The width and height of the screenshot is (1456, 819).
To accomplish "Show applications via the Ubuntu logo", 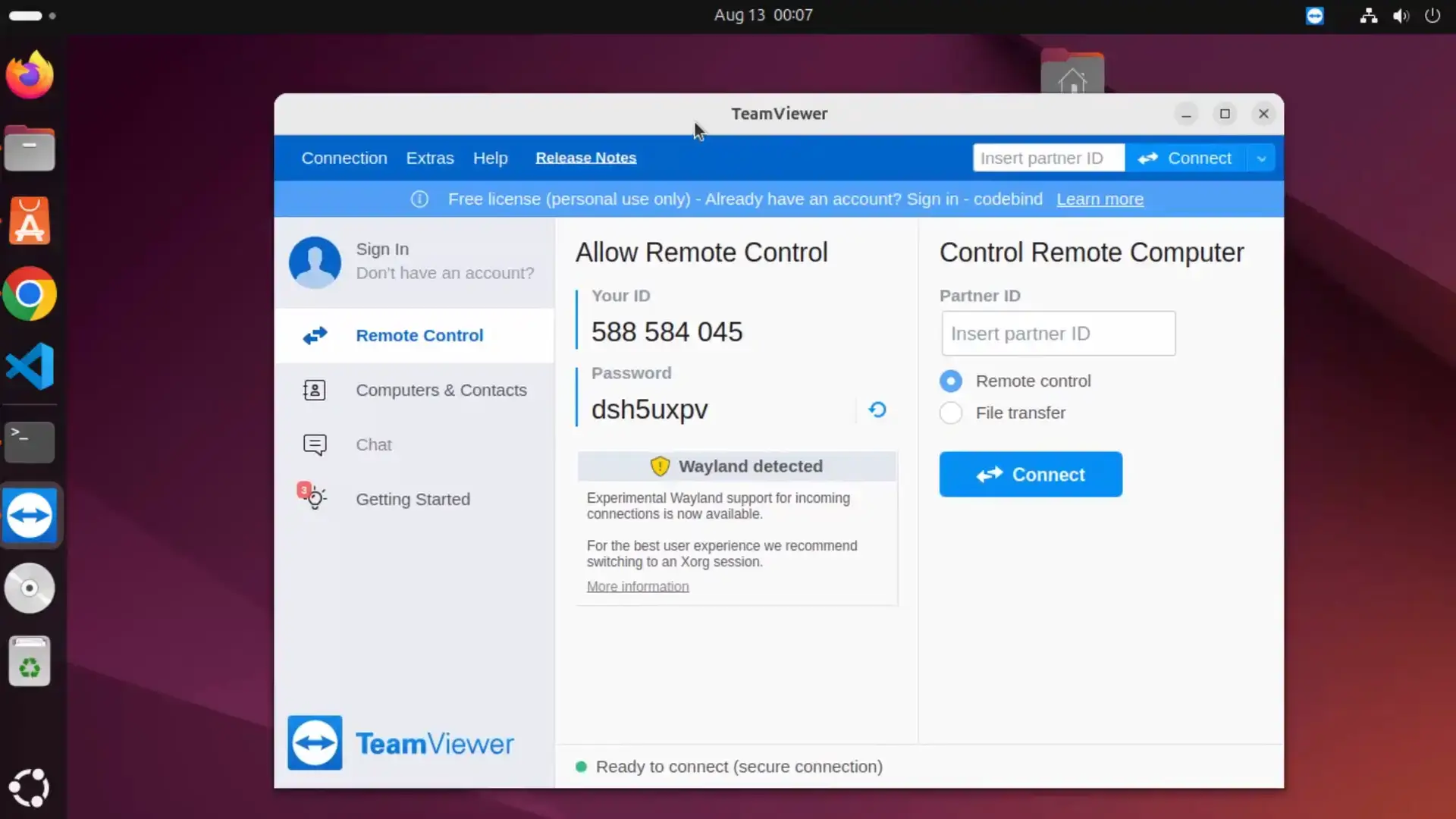I will tap(29, 788).
